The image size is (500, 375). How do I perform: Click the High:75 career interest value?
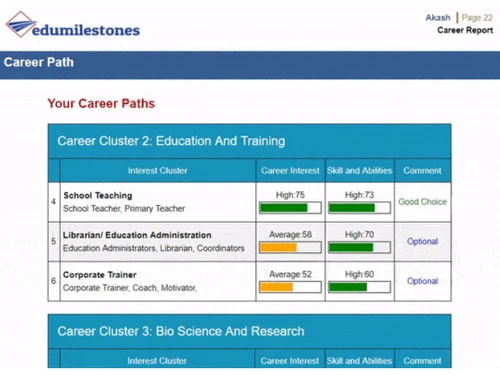[290, 195]
